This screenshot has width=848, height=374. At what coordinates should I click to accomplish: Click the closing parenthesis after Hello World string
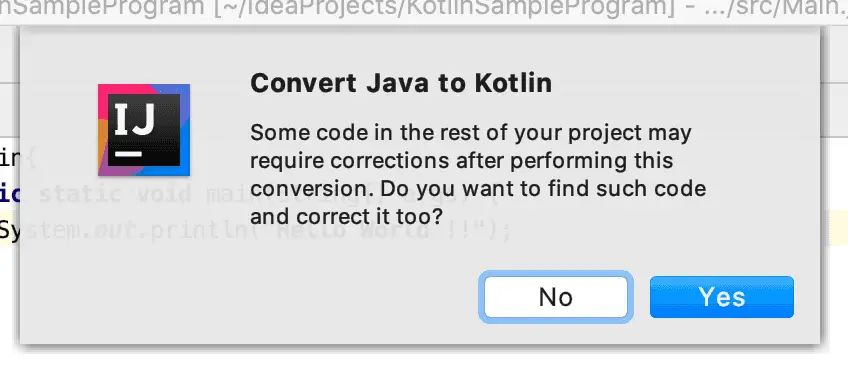[x=491, y=231]
